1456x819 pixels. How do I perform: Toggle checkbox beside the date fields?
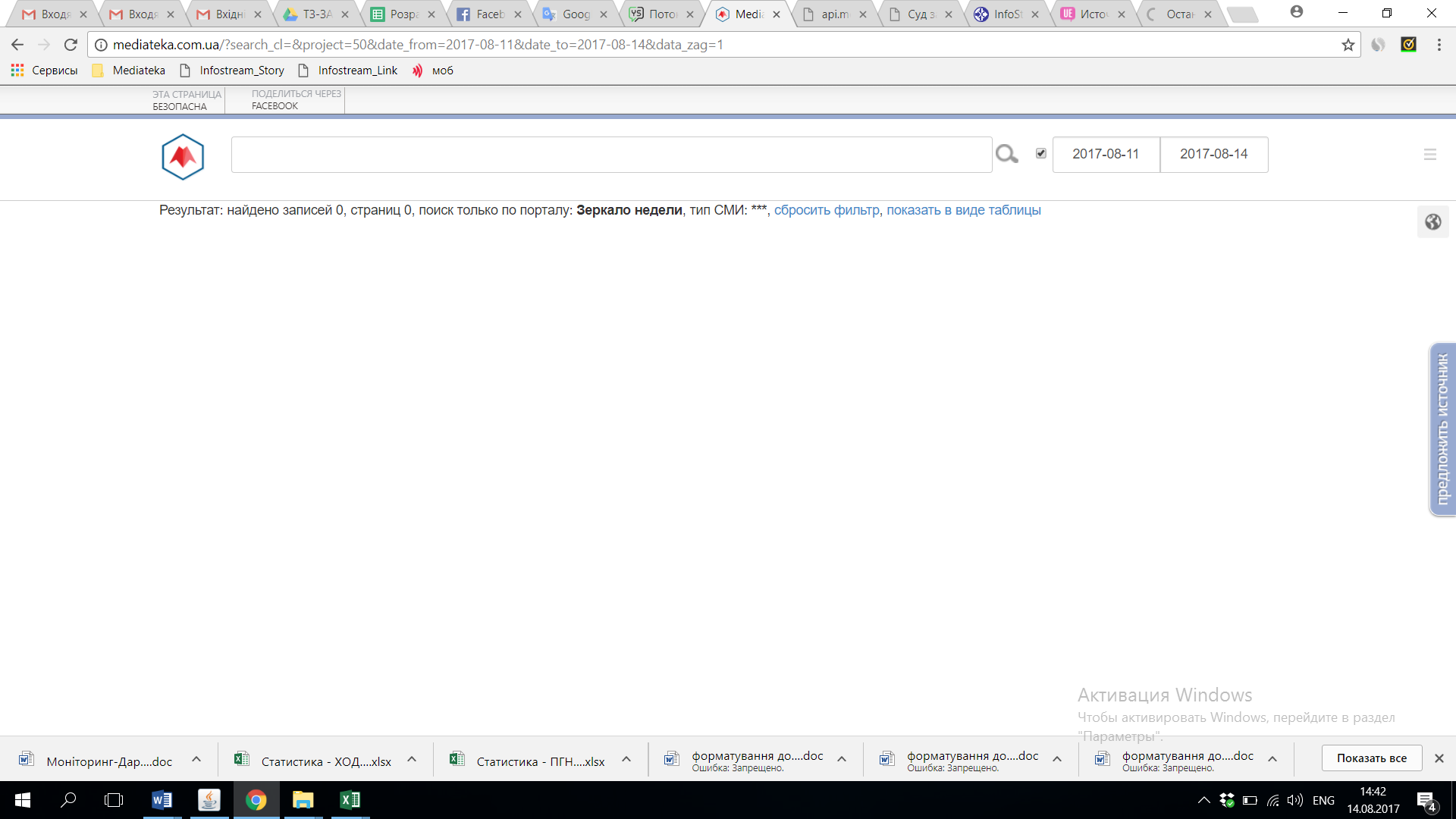point(1041,153)
